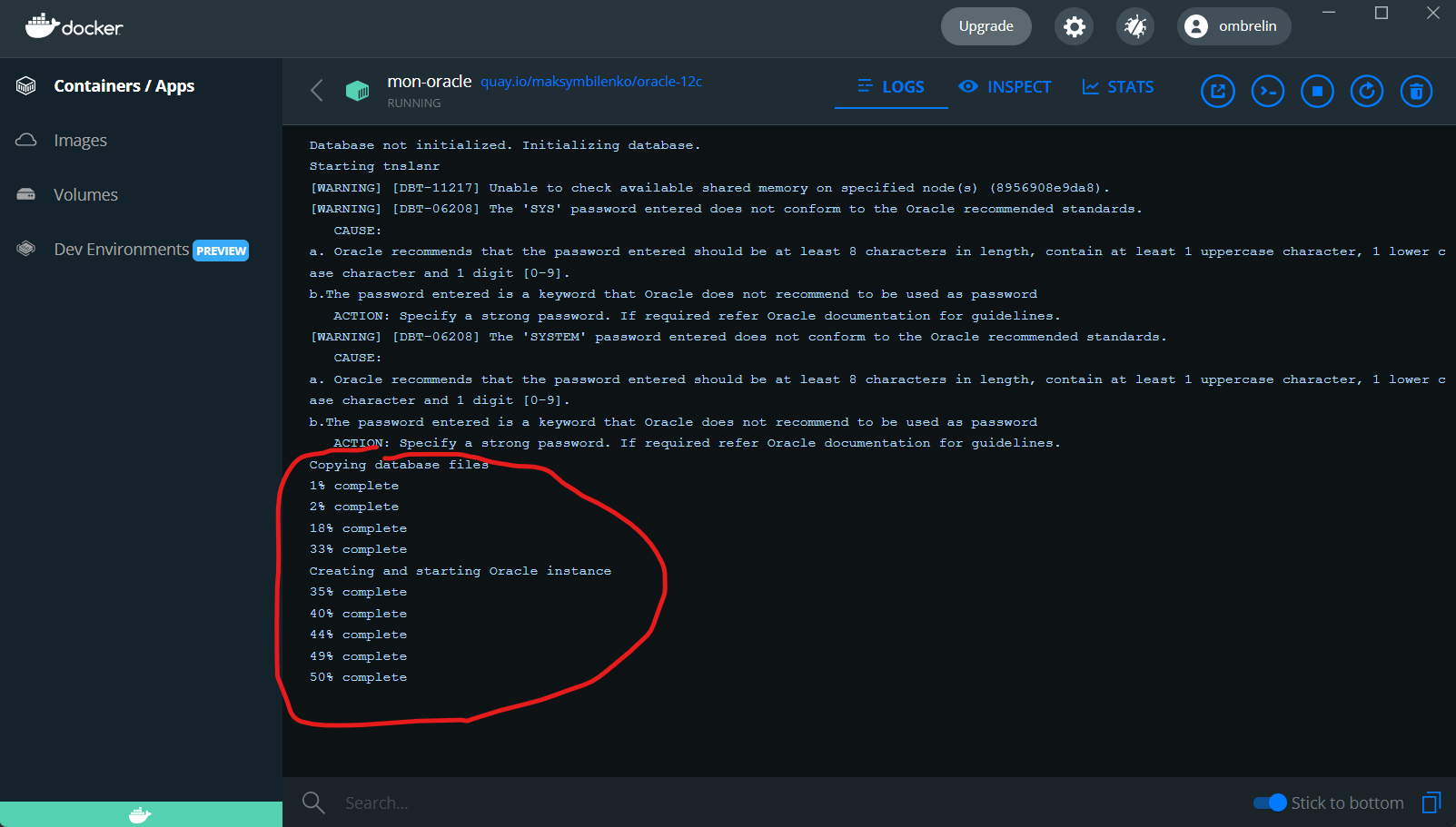Click 'Creating and starting Oracle instance' line
Image resolution: width=1456 pixels, height=827 pixels.
click(460, 571)
